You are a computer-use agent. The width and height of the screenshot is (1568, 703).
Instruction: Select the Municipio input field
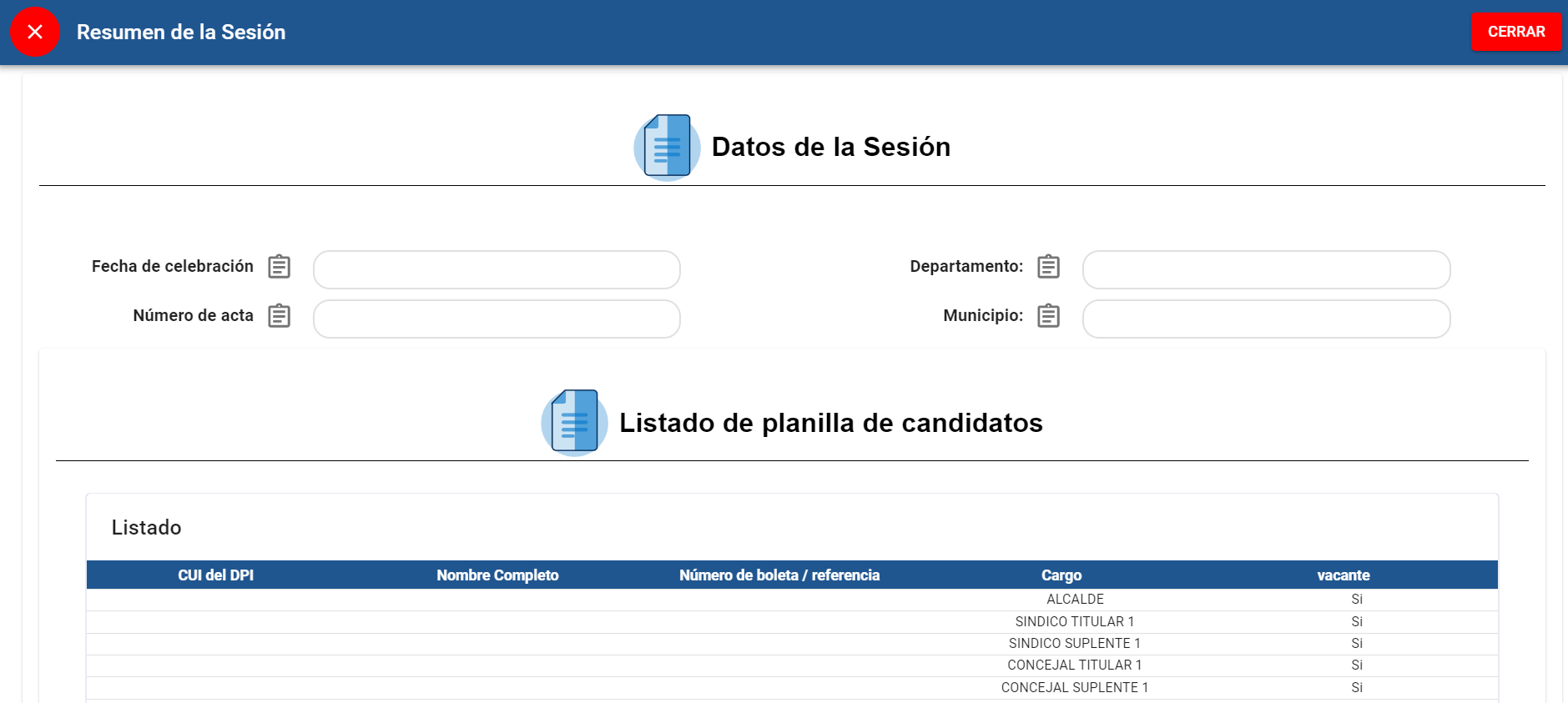tap(1266, 319)
